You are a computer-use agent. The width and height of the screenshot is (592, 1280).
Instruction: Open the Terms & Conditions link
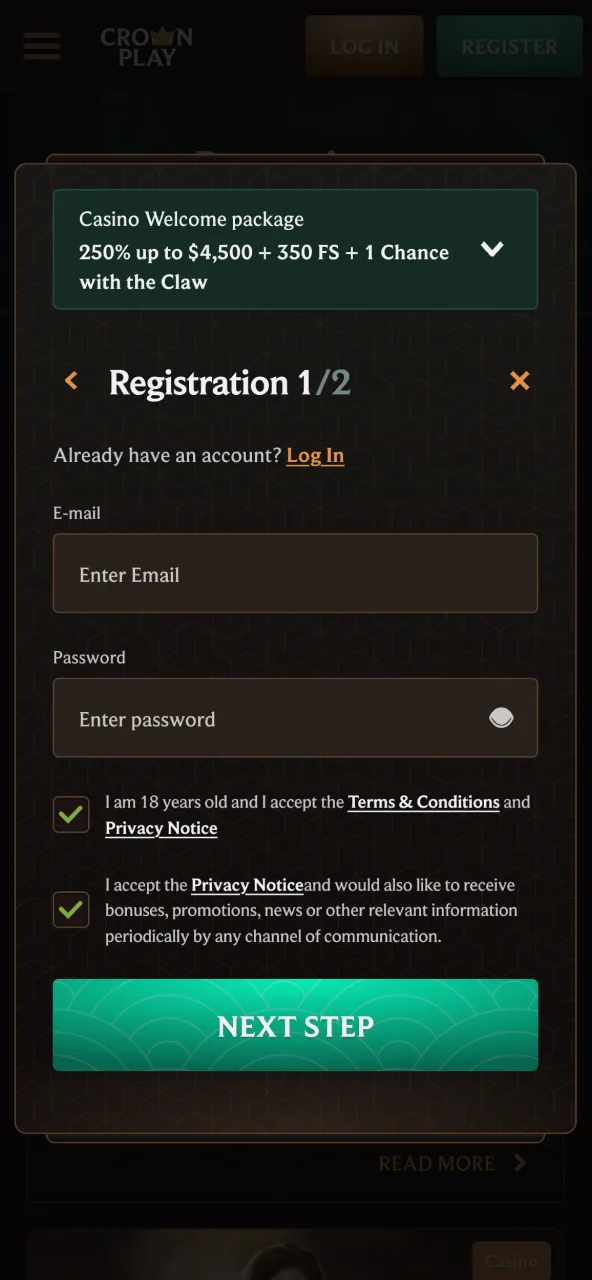(423, 802)
